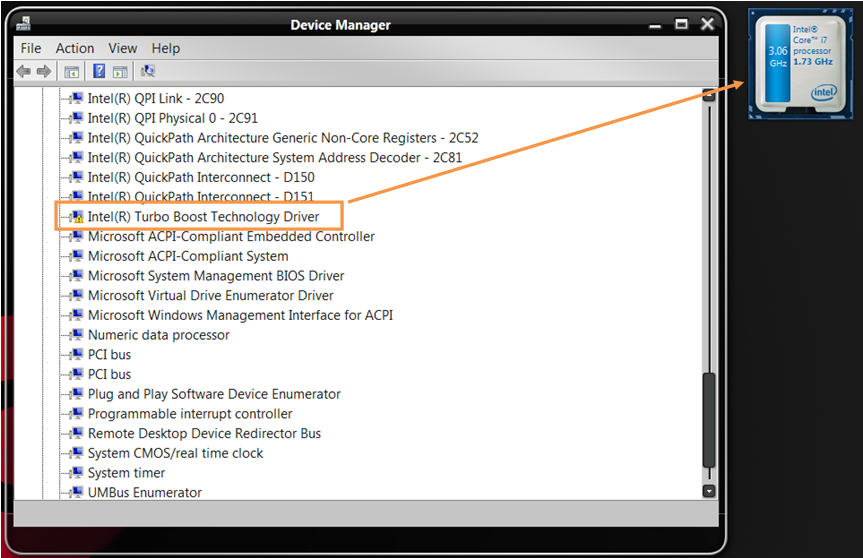Click the device icon next to System timer

tap(78, 473)
